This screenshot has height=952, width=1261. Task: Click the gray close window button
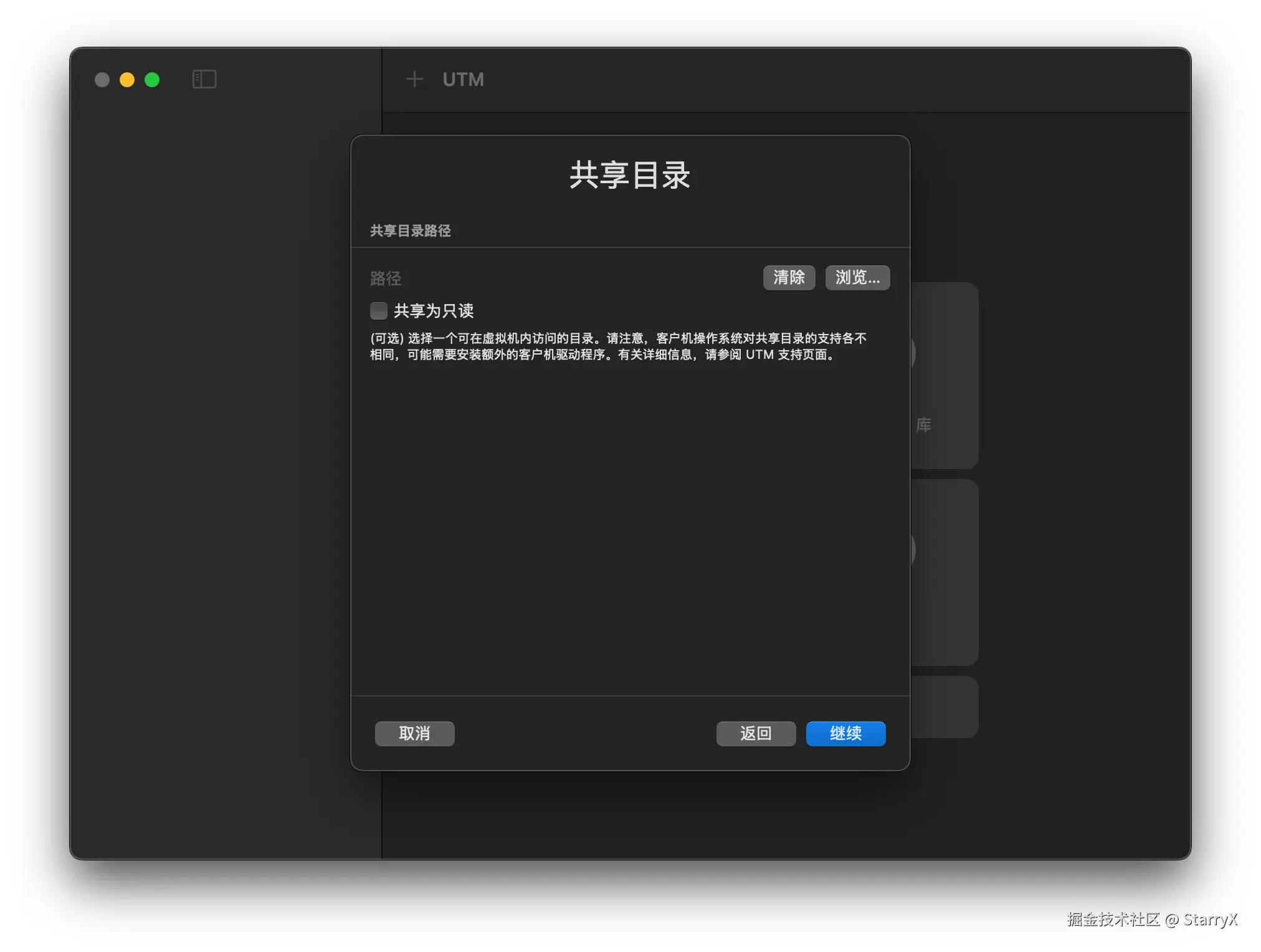(x=102, y=80)
